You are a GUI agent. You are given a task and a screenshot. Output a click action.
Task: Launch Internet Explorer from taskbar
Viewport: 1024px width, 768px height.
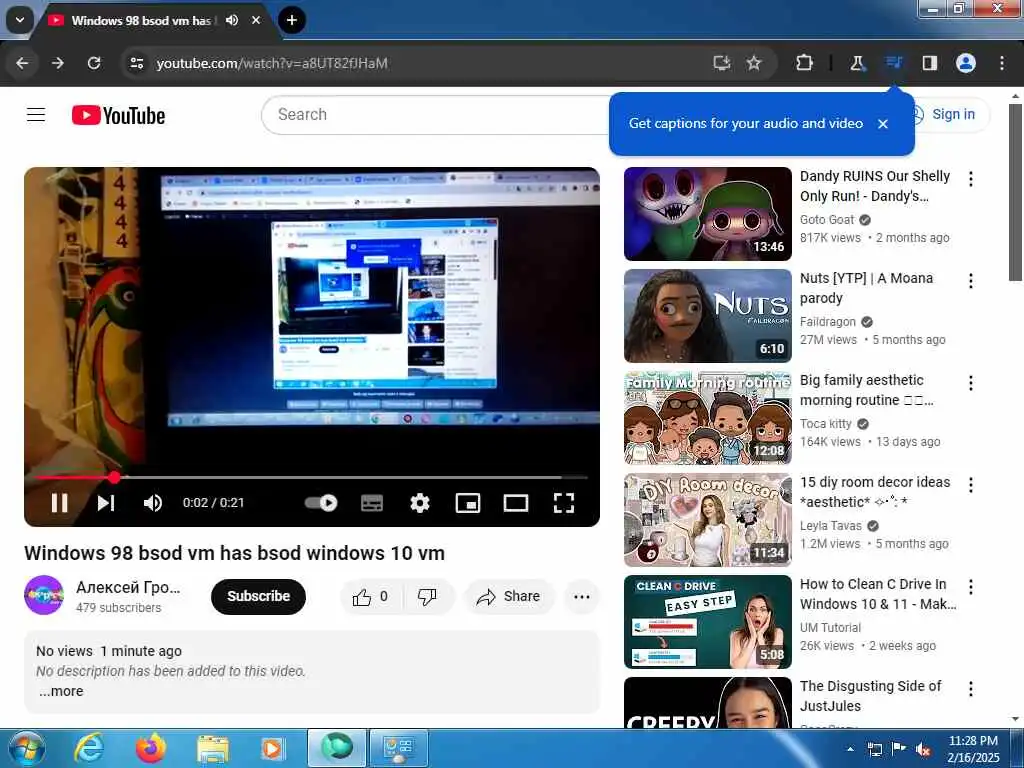click(88, 748)
